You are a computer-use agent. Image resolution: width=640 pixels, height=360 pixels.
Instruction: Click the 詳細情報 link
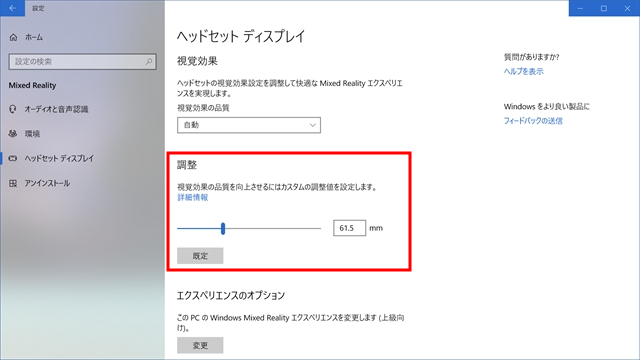(x=193, y=198)
